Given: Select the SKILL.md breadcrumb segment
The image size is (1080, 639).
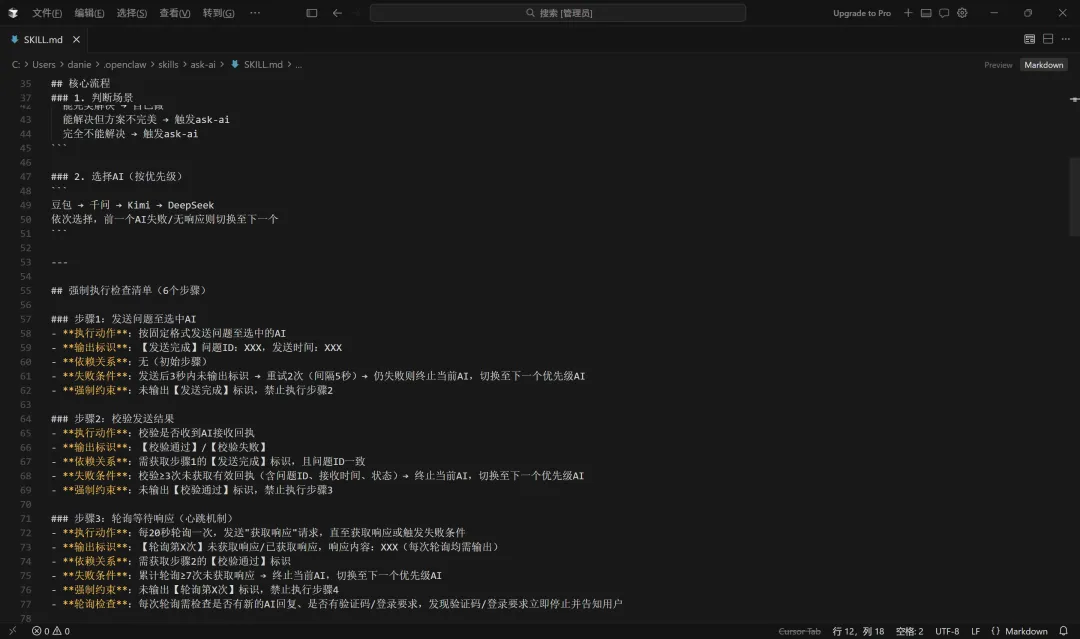Looking at the screenshot, I should click(x=262, y=64).
